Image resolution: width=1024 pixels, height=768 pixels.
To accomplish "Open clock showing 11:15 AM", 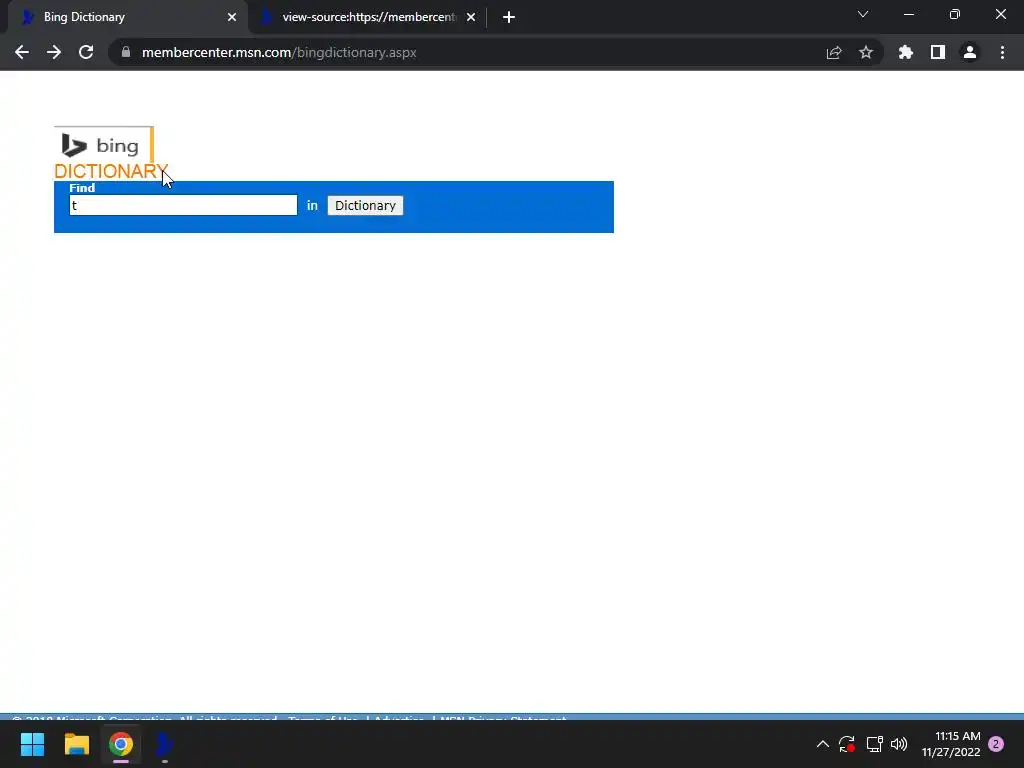I will 951,744.
